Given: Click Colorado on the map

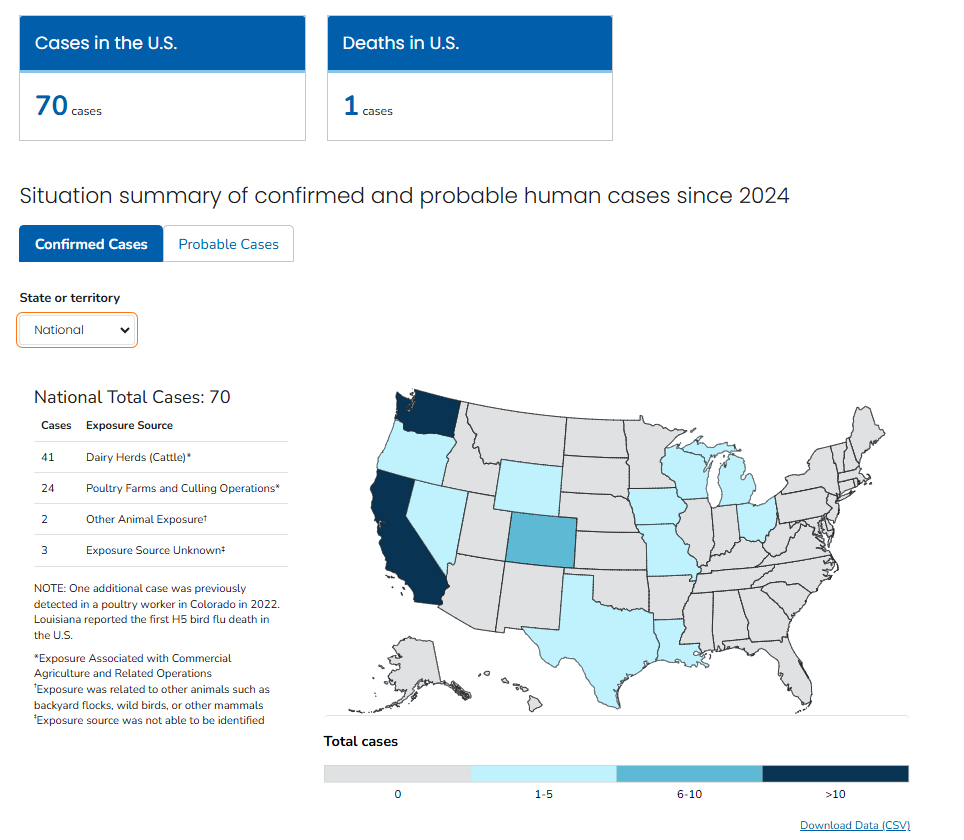Looking at the screenshot, I should pos(541,540).
